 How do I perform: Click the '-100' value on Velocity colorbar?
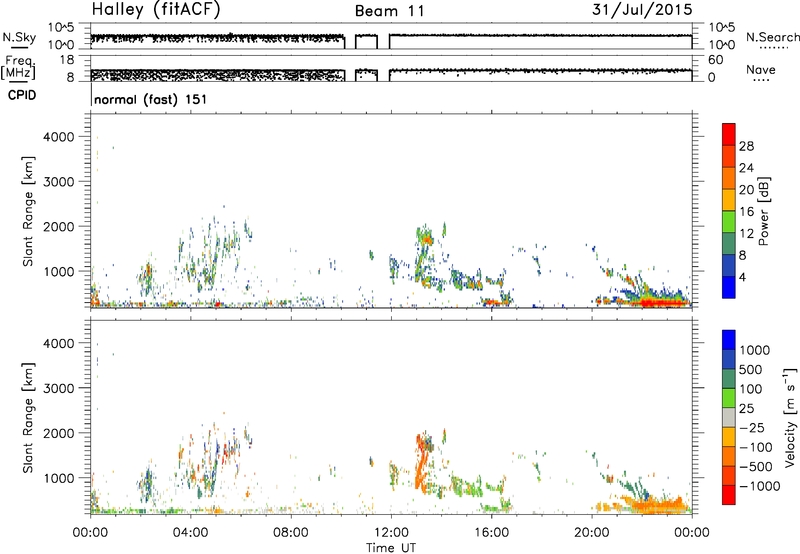click(756, 447)
